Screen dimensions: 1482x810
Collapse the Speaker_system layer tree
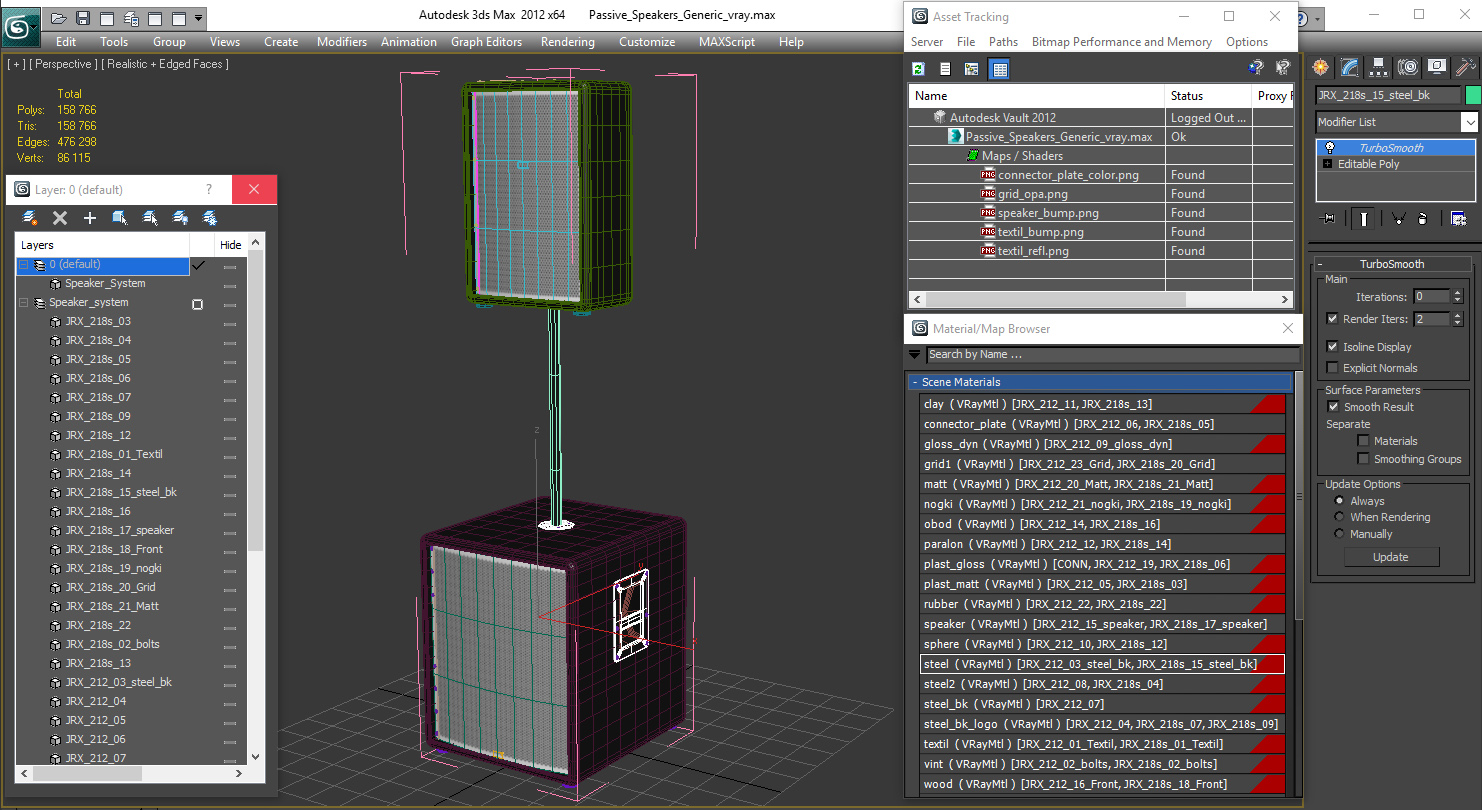pos(23,303)
